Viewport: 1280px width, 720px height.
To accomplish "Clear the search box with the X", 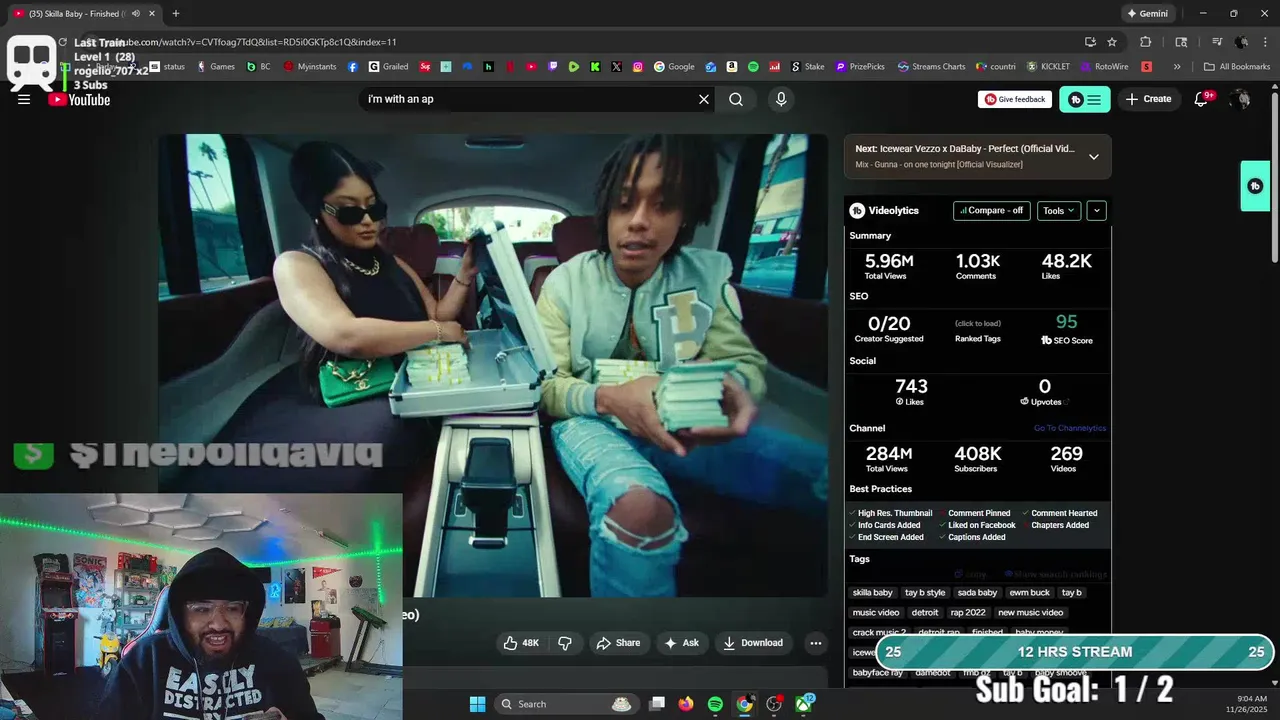I will click(x=704, y=99).
